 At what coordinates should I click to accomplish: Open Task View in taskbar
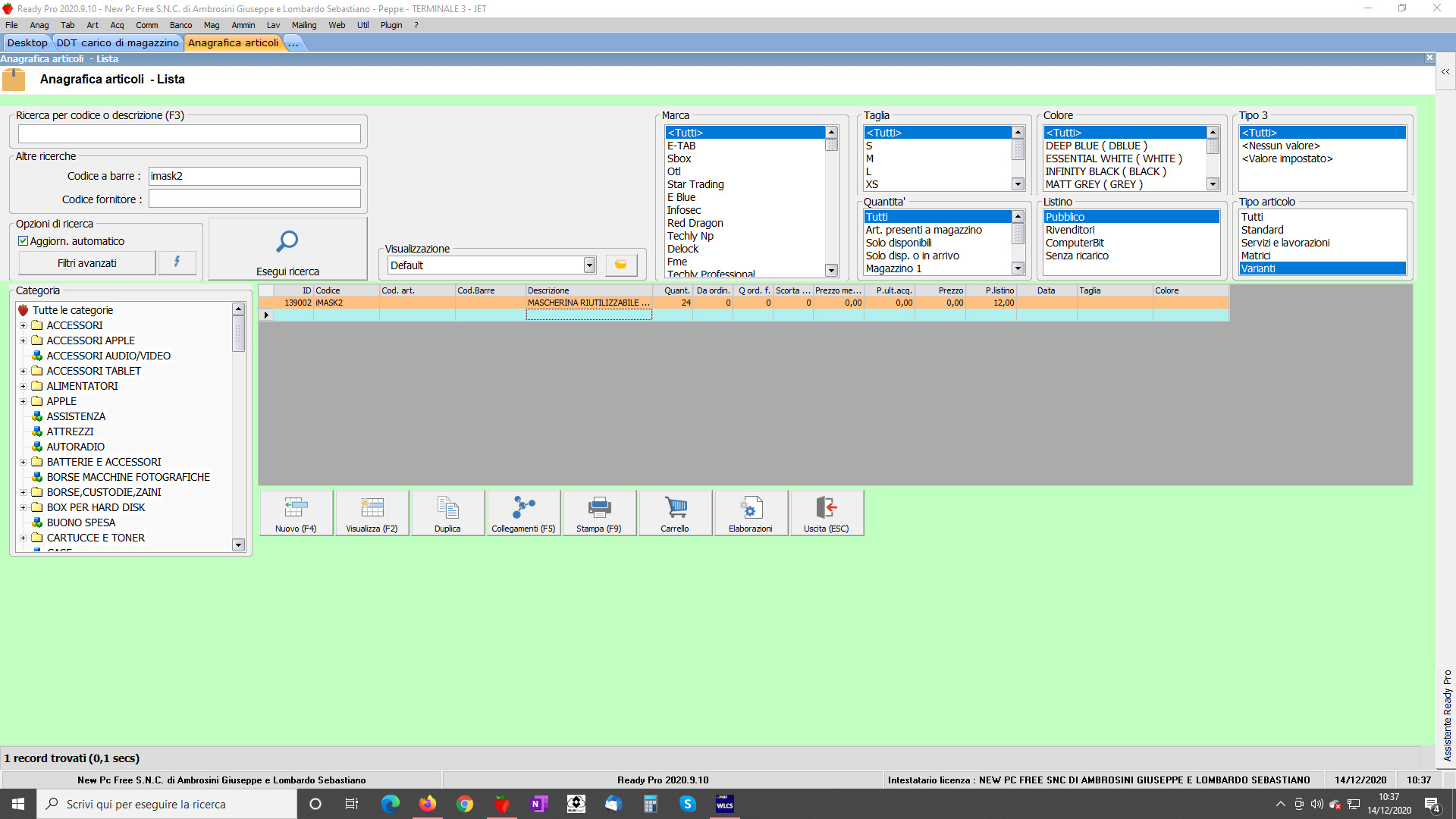coord(352,804)
